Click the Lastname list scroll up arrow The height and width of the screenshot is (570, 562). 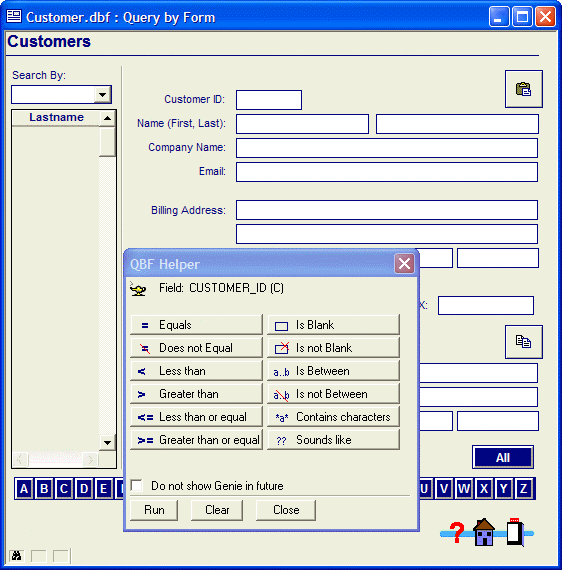107,118
